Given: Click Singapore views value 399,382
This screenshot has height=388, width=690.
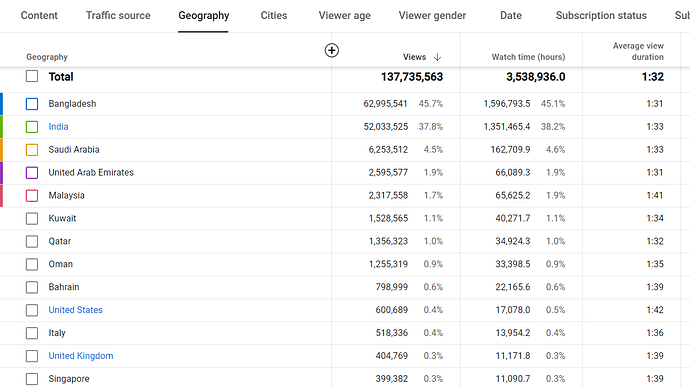Looking at the screenshot, I should click(392, 379).
